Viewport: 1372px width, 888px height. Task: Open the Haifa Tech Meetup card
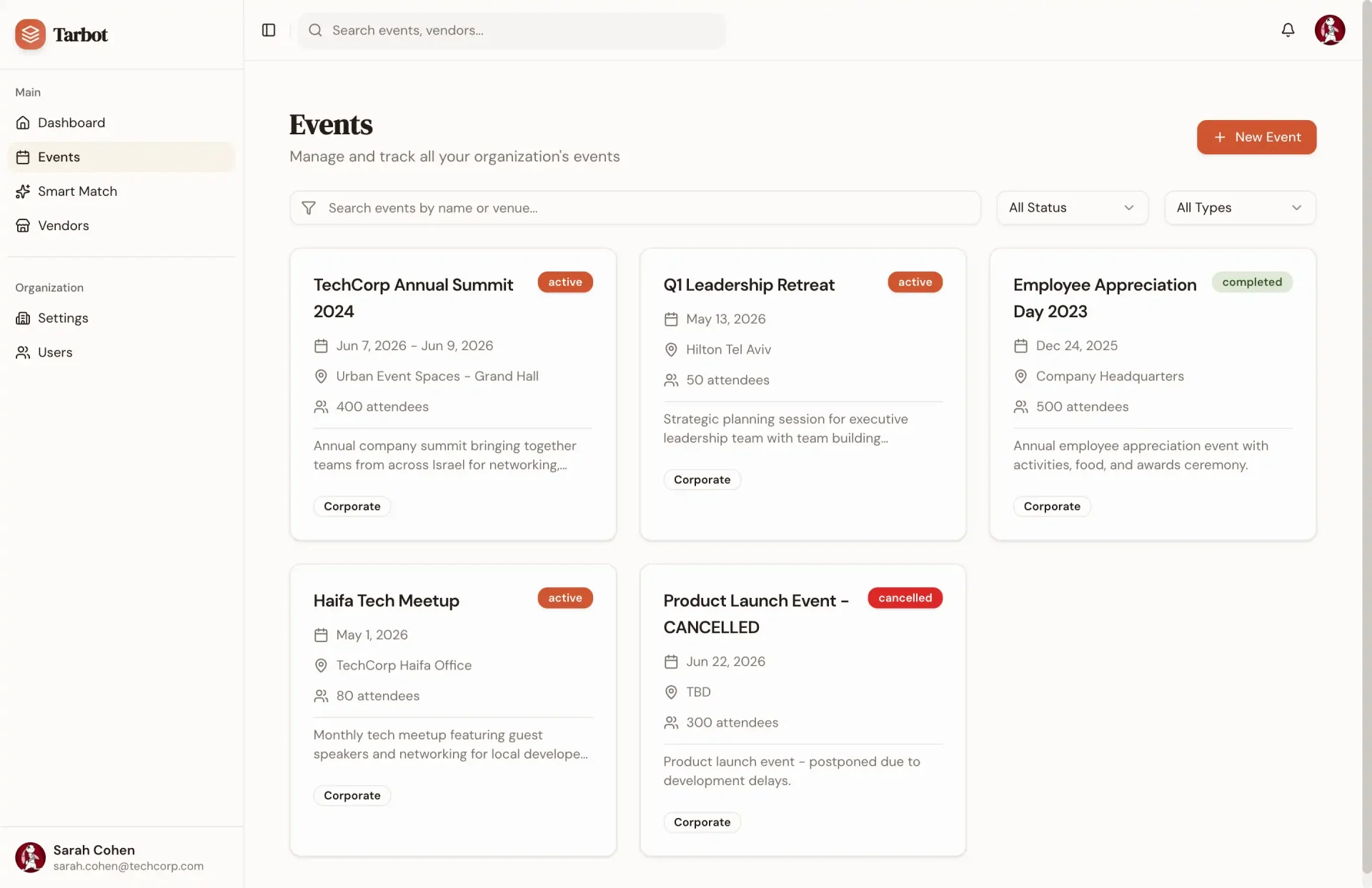click(387, 601)
